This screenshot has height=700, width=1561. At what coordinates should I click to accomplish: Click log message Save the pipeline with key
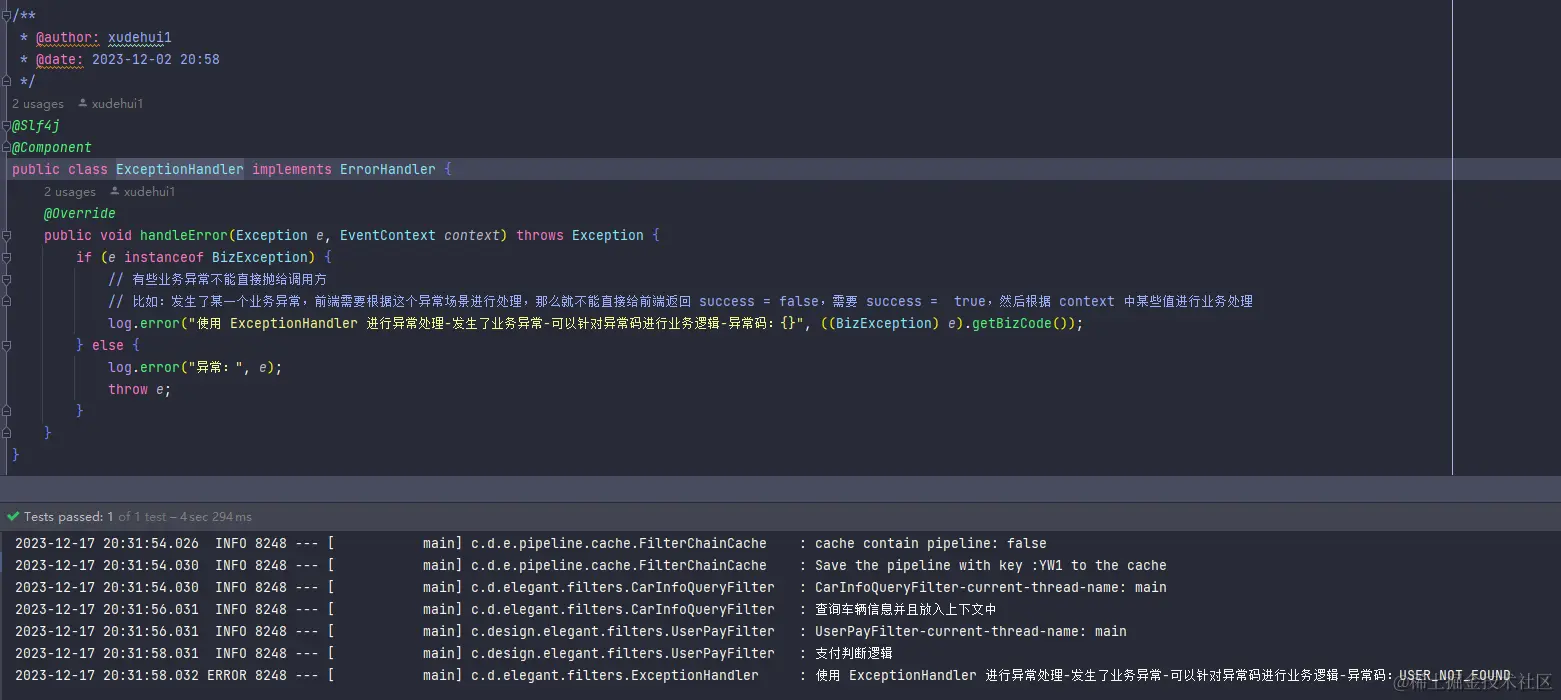pos(991,566)
